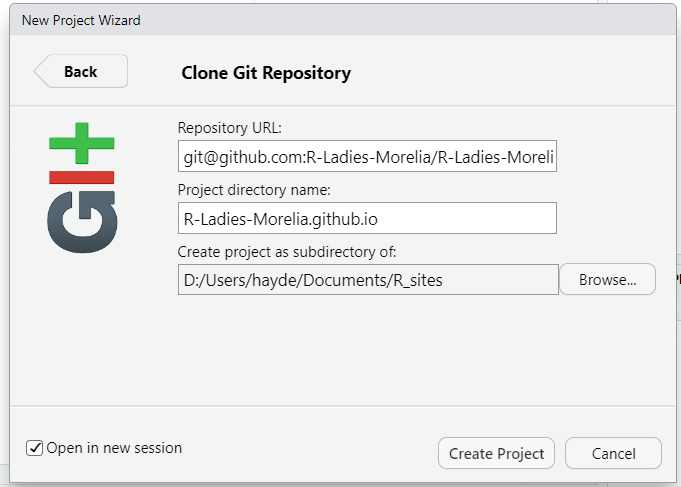Viewport: 681px width, 487px height.
Task: Cancel the New Project Wizard
Action: coord(613,453)
